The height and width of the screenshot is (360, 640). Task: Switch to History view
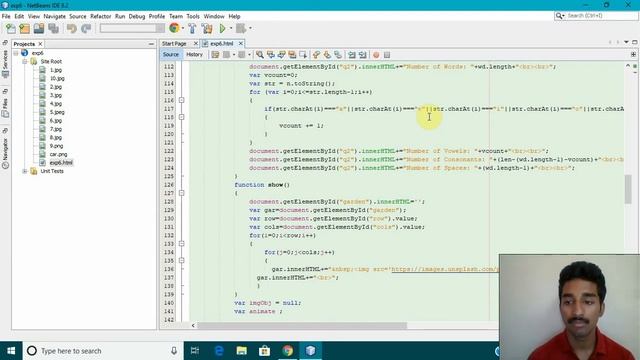pos(194,55)
